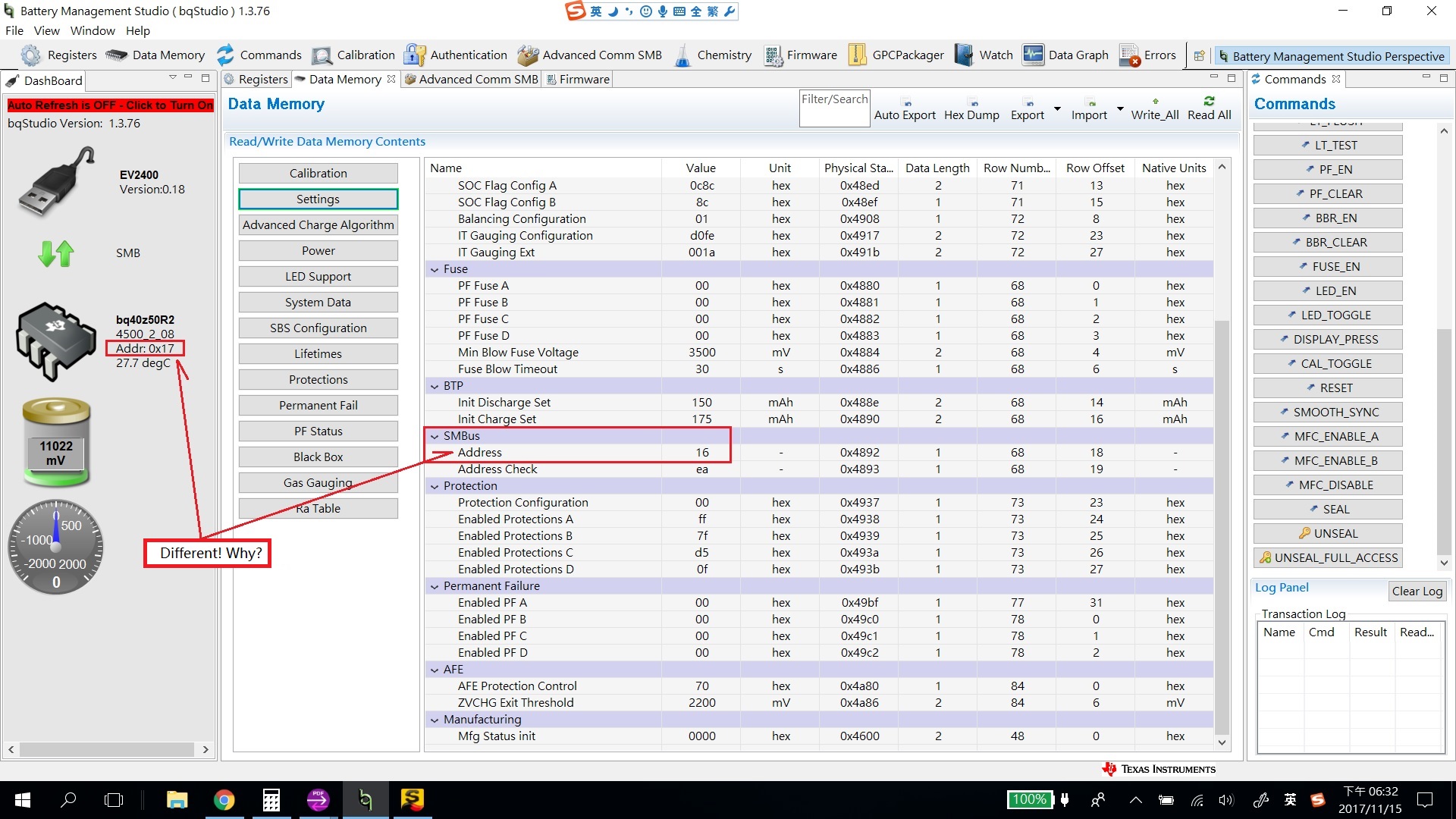This screenshot has height=819, width=1456.
Task: Click Commands panel scroll down arrow
Action: [x=1444, y=563]
